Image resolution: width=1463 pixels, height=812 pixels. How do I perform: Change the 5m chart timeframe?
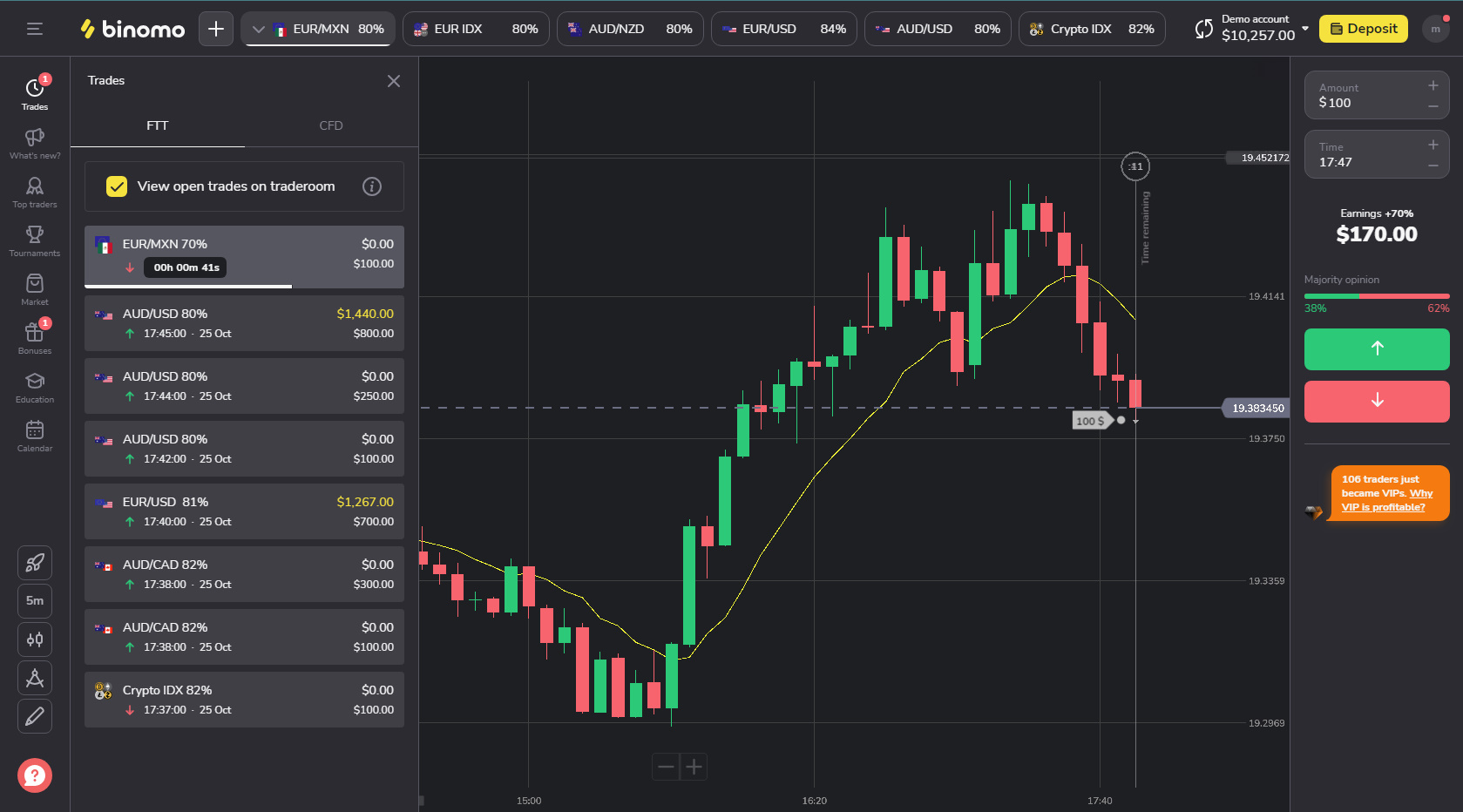pos(35,601)
